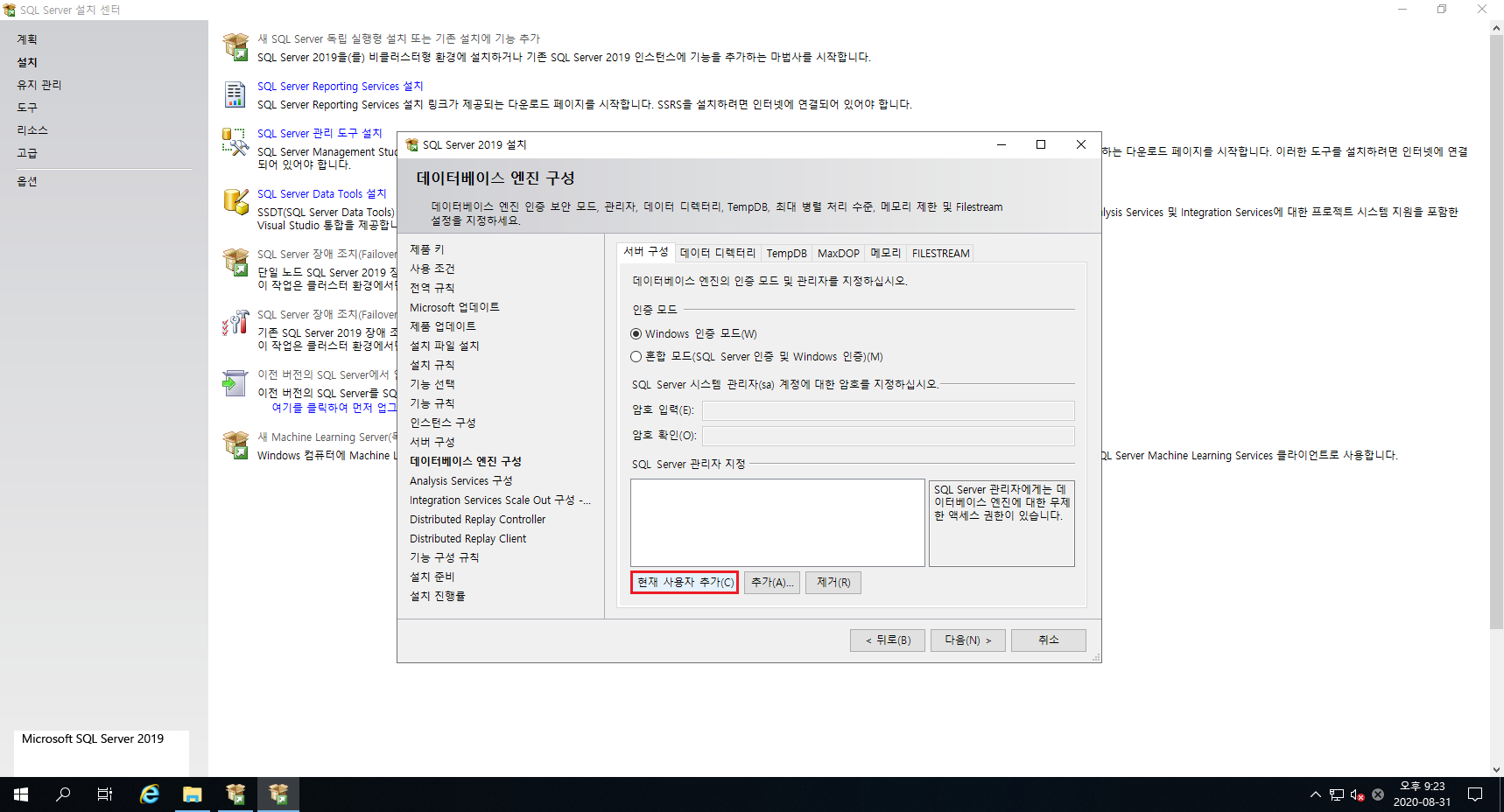
Task: Open the volume tray icon
Action: tap(1357, 794)
